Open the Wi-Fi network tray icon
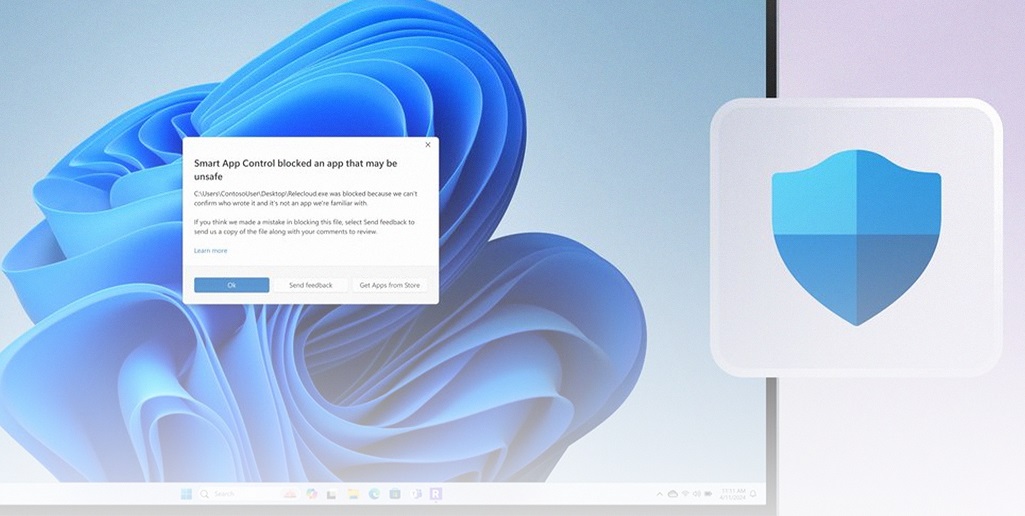The height and width of the screenshot is (516, 1025). [685, 493]
